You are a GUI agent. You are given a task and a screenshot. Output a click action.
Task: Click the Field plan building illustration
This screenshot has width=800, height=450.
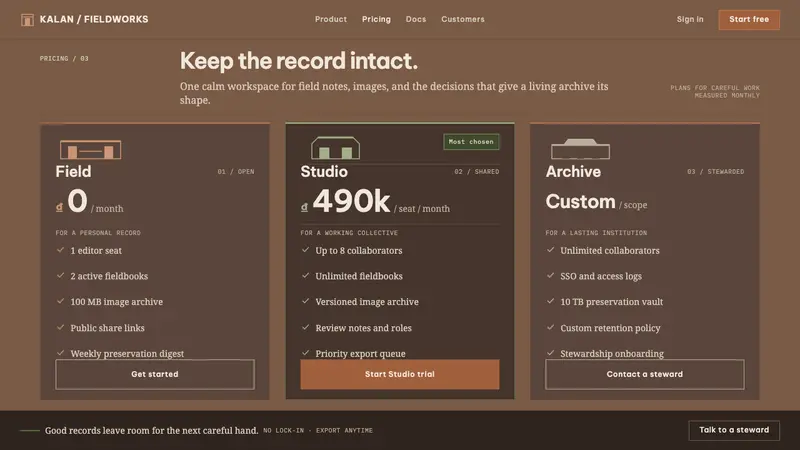coord(90,149)
